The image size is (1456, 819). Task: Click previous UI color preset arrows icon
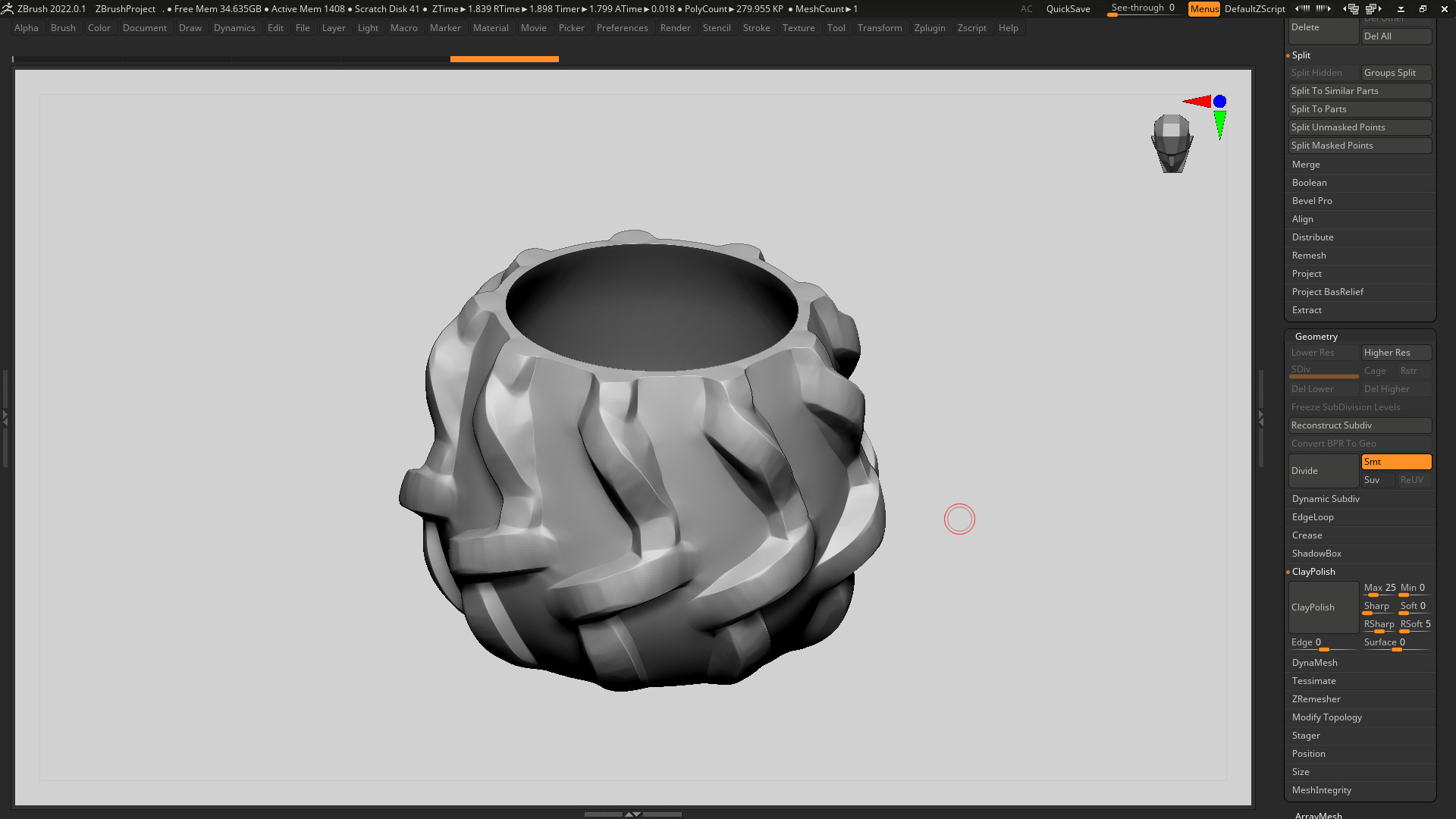point(1302,8)
